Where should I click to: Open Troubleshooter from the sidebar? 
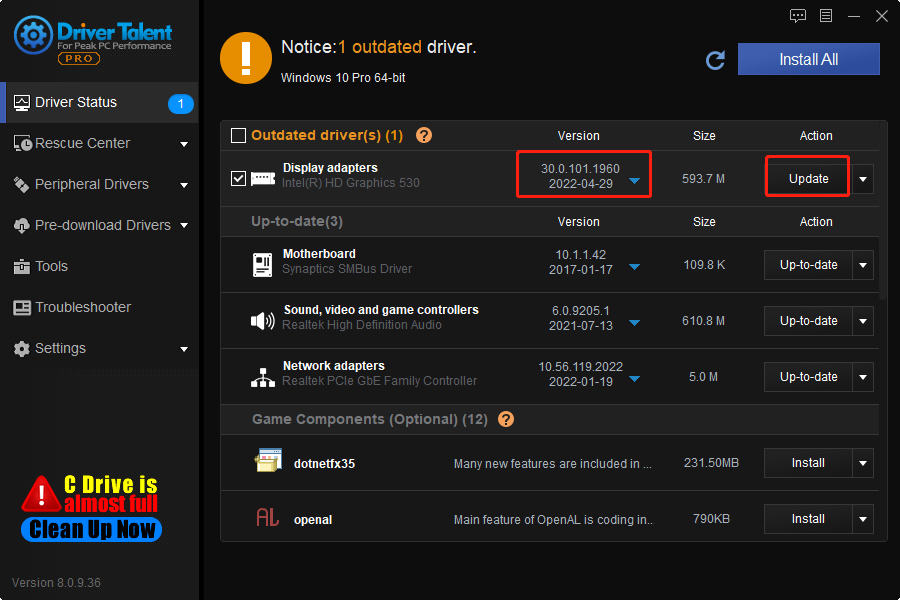[x=99, y=308]
